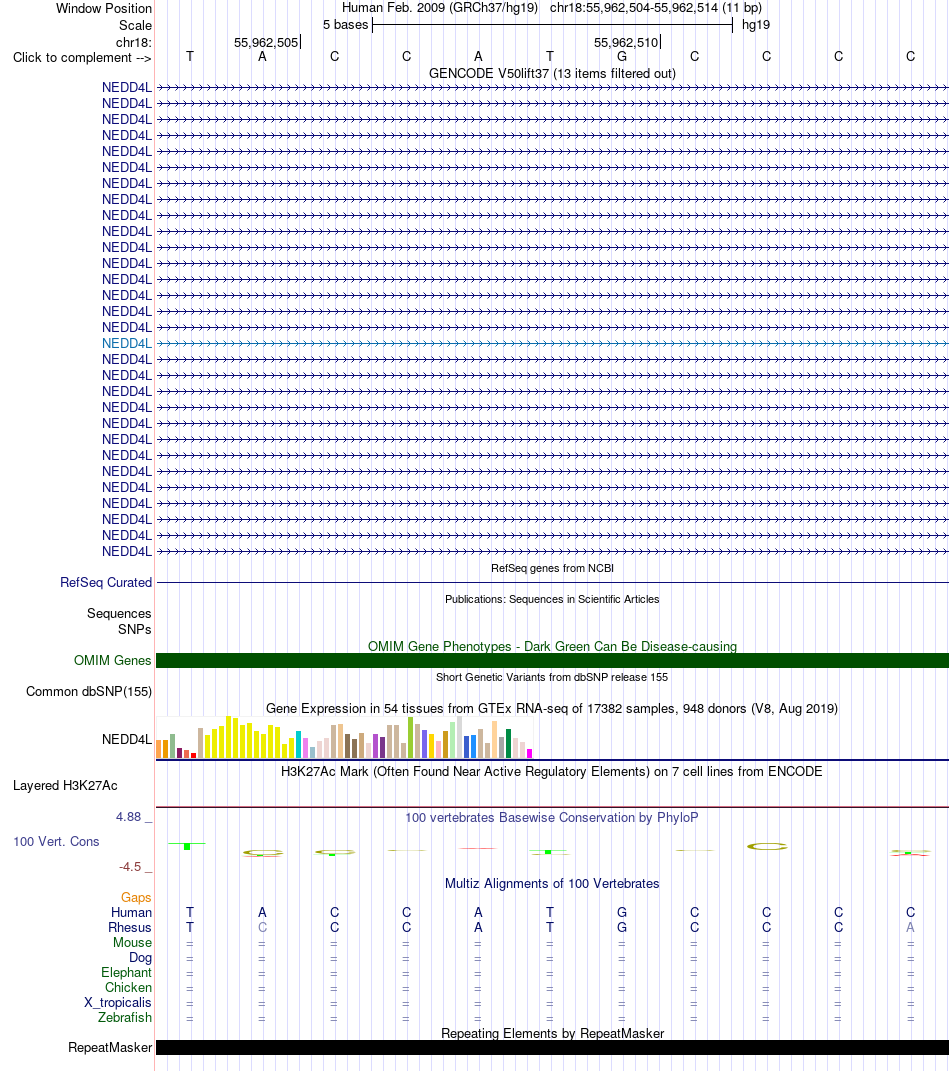The height and width of the screenshot is (1071, 950).
Task: Click the Scale label on left
Action: 135,25
